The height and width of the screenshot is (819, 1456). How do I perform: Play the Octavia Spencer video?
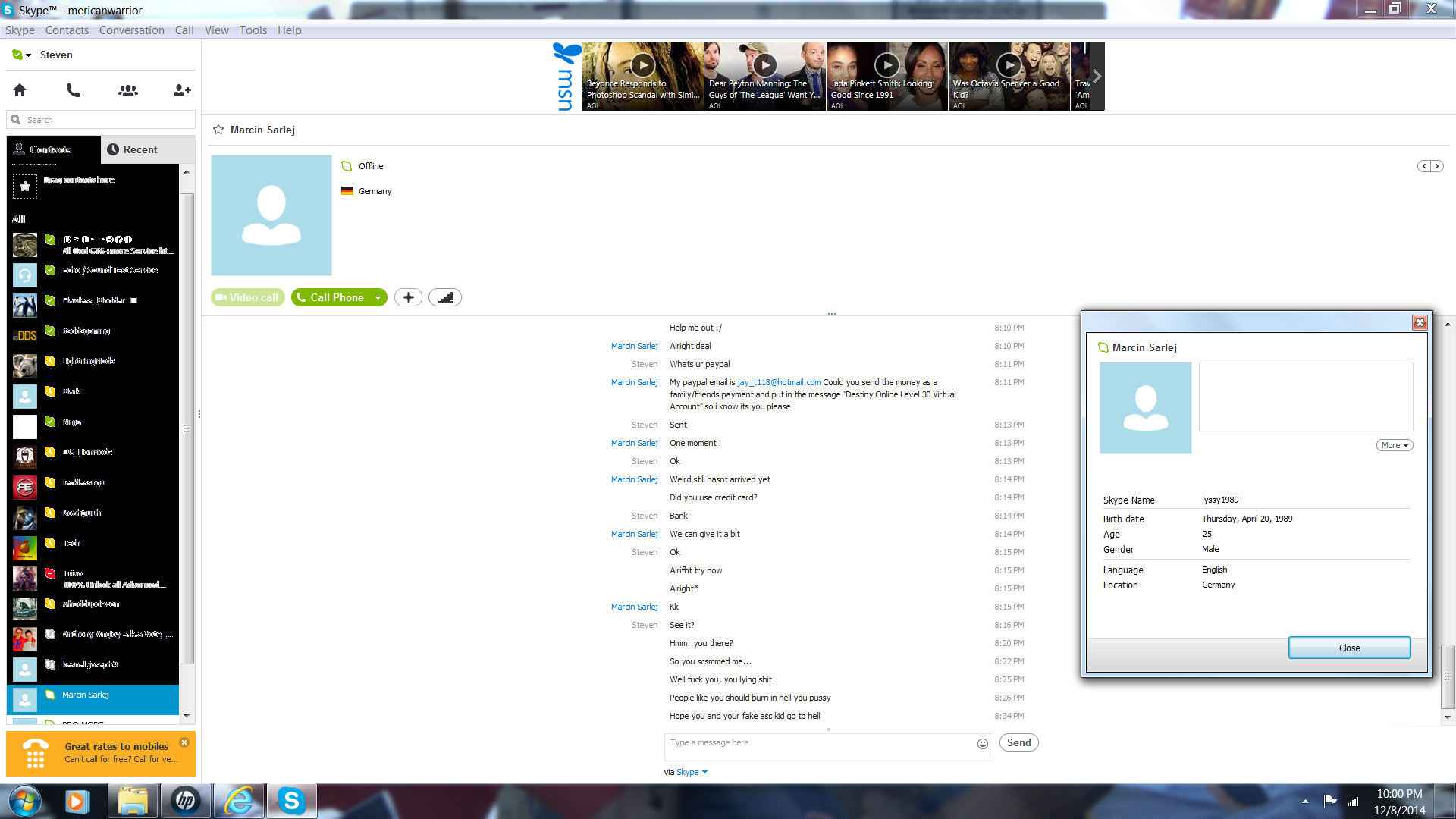coord(1009,65)
